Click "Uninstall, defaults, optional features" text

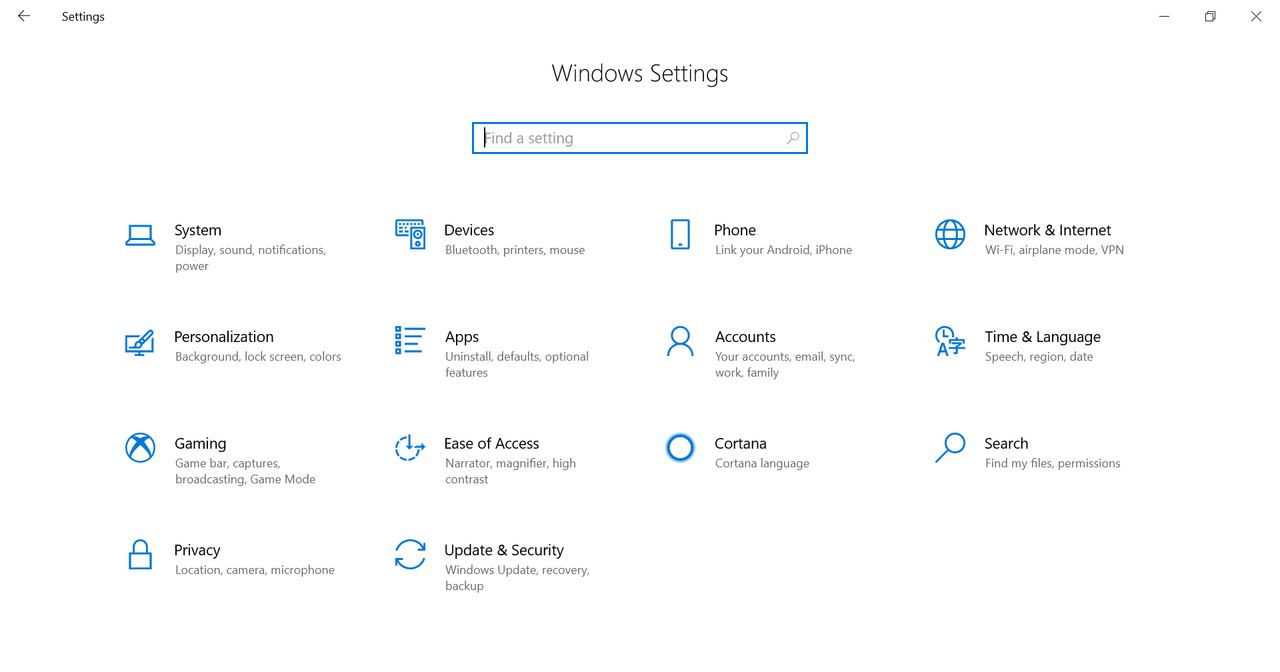[517, 365]
